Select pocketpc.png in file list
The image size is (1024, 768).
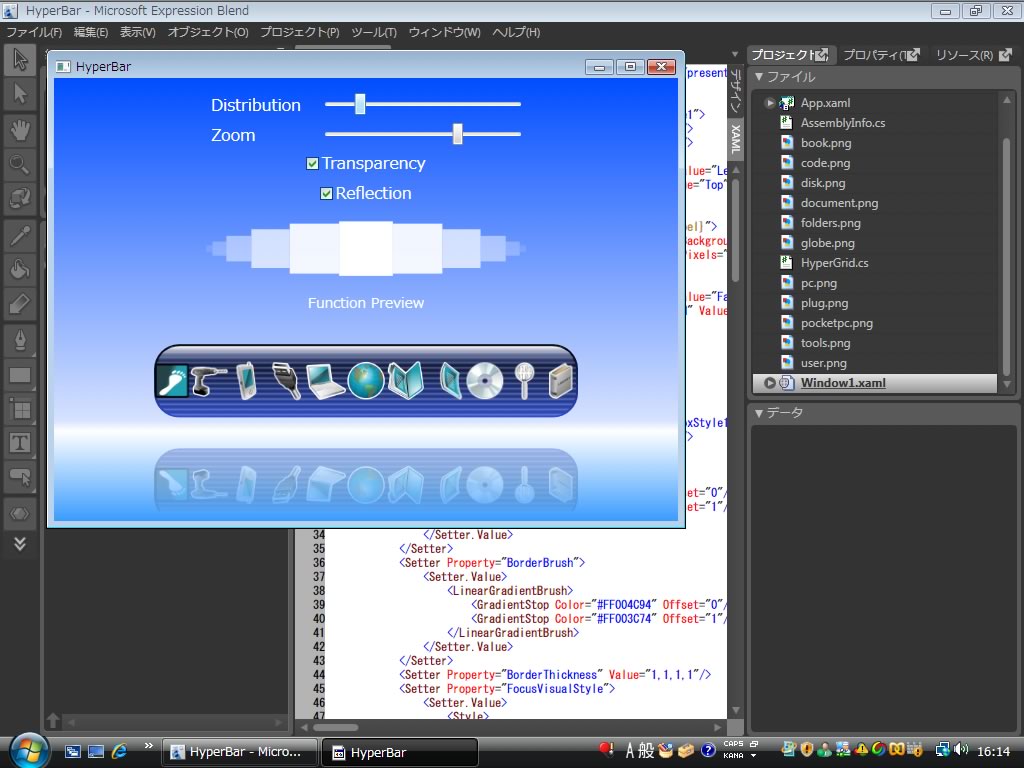836,323
